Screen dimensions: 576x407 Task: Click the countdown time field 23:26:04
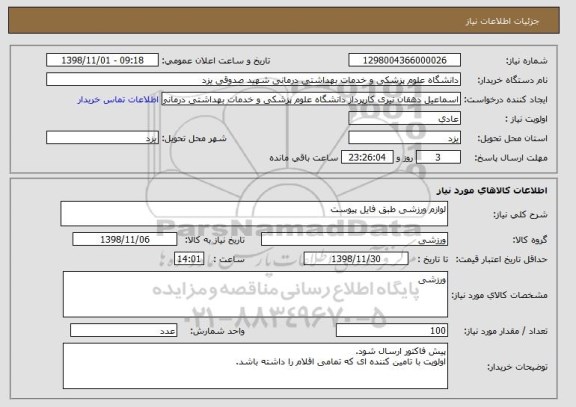(x=367, y=158)
